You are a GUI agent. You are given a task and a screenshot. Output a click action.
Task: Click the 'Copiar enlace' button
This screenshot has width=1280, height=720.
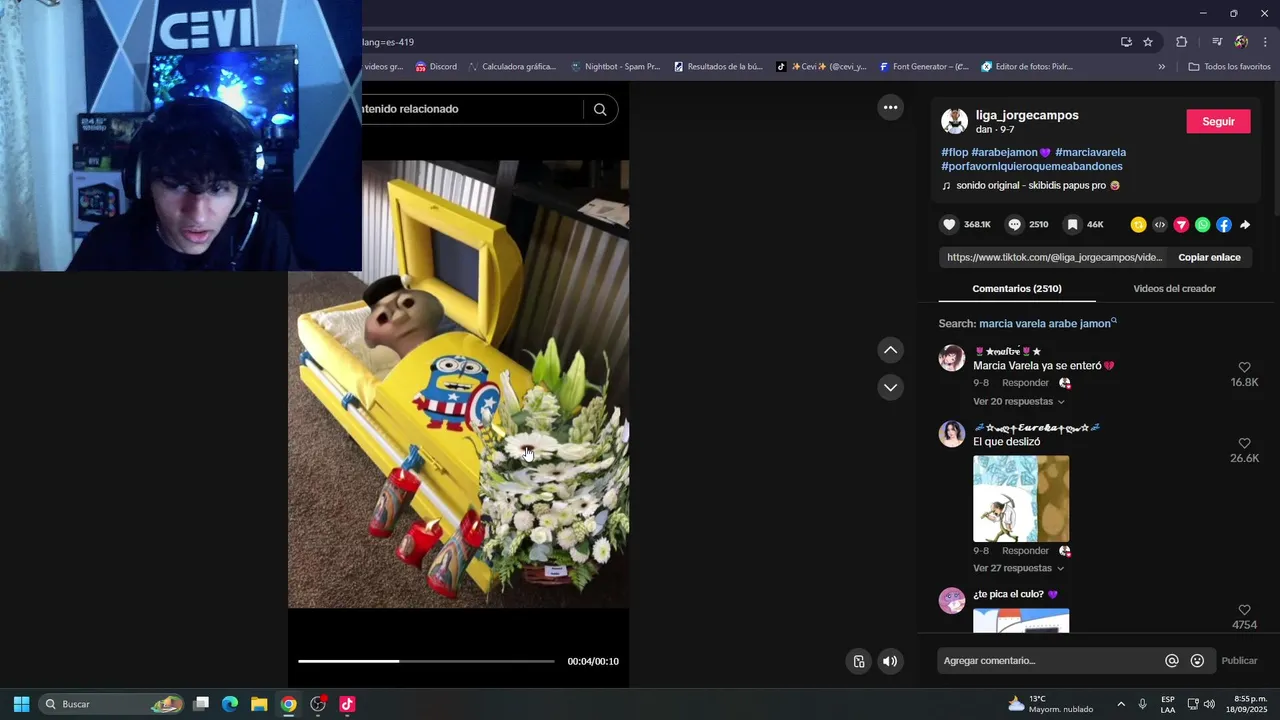(x=1209, y=258)
